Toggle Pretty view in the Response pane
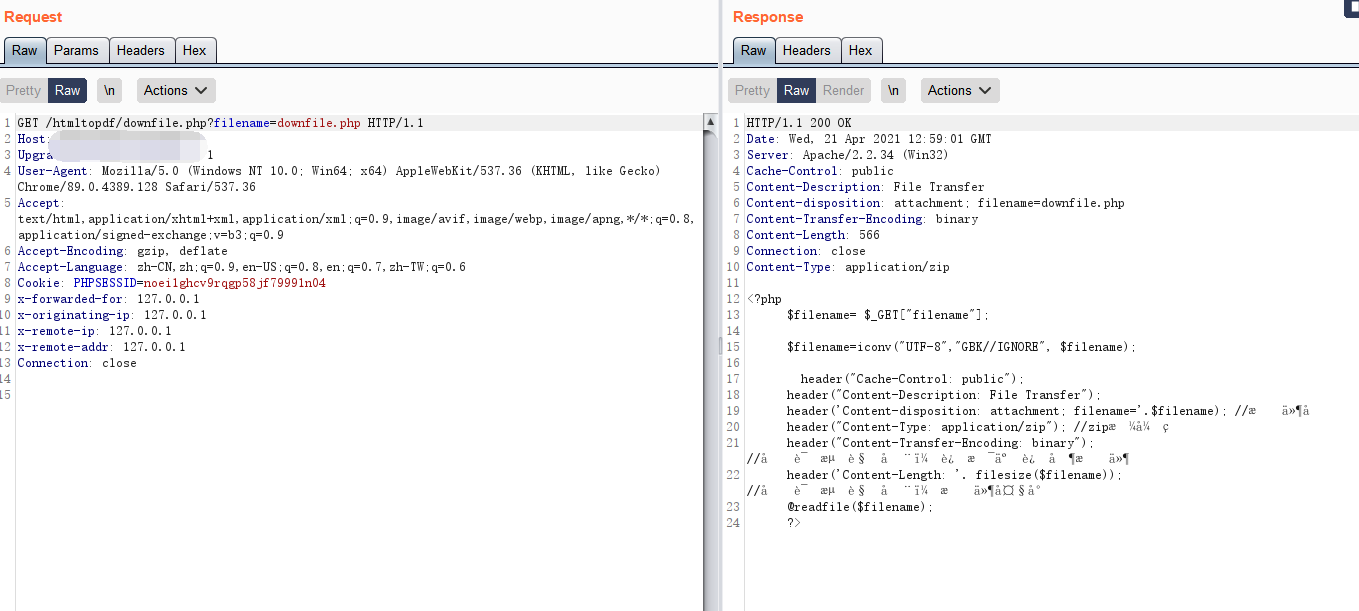Screen dimensions: 1359x611 tap(752, 90)
